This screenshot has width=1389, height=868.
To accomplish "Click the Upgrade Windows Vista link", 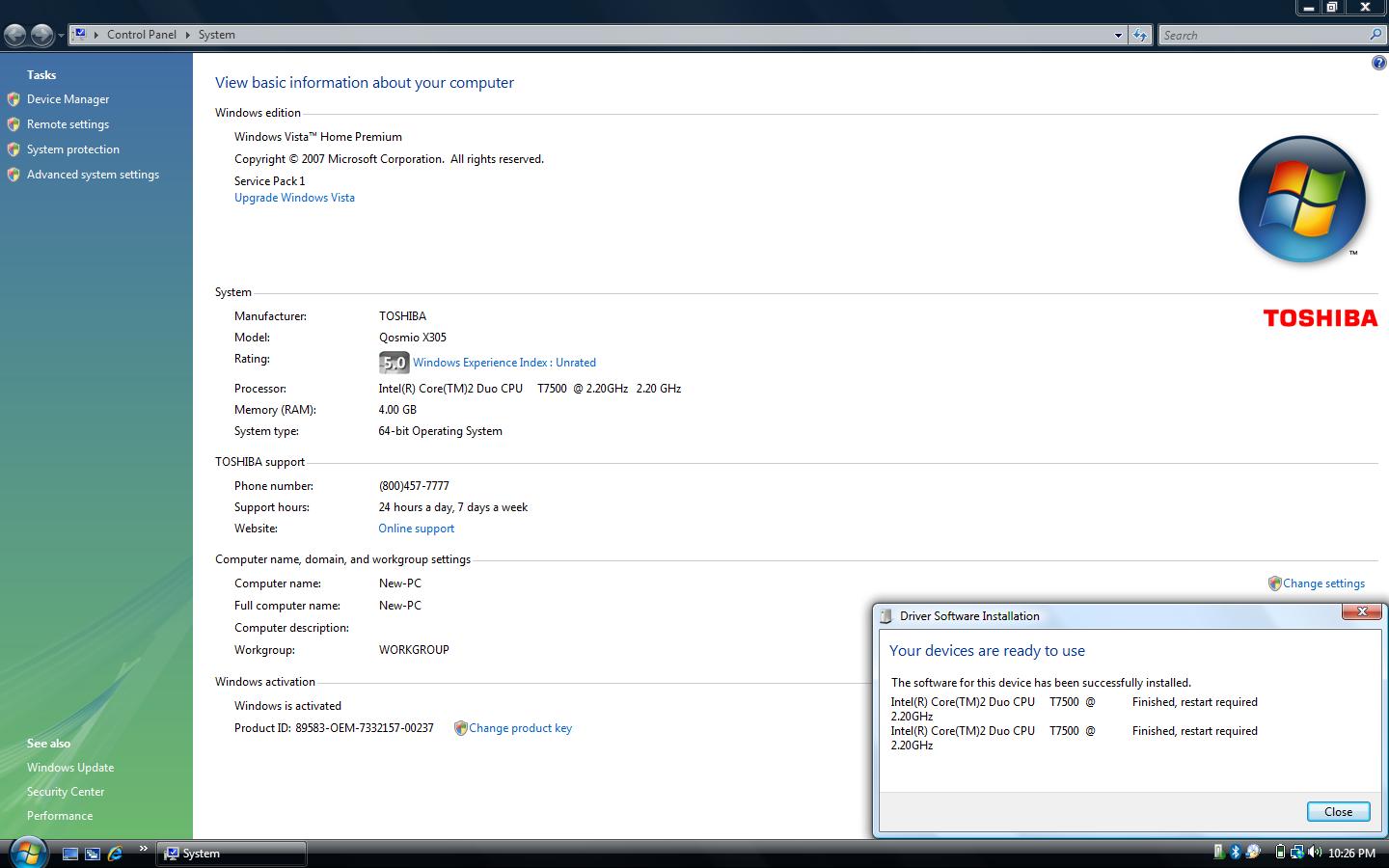I will click(294, 198).
